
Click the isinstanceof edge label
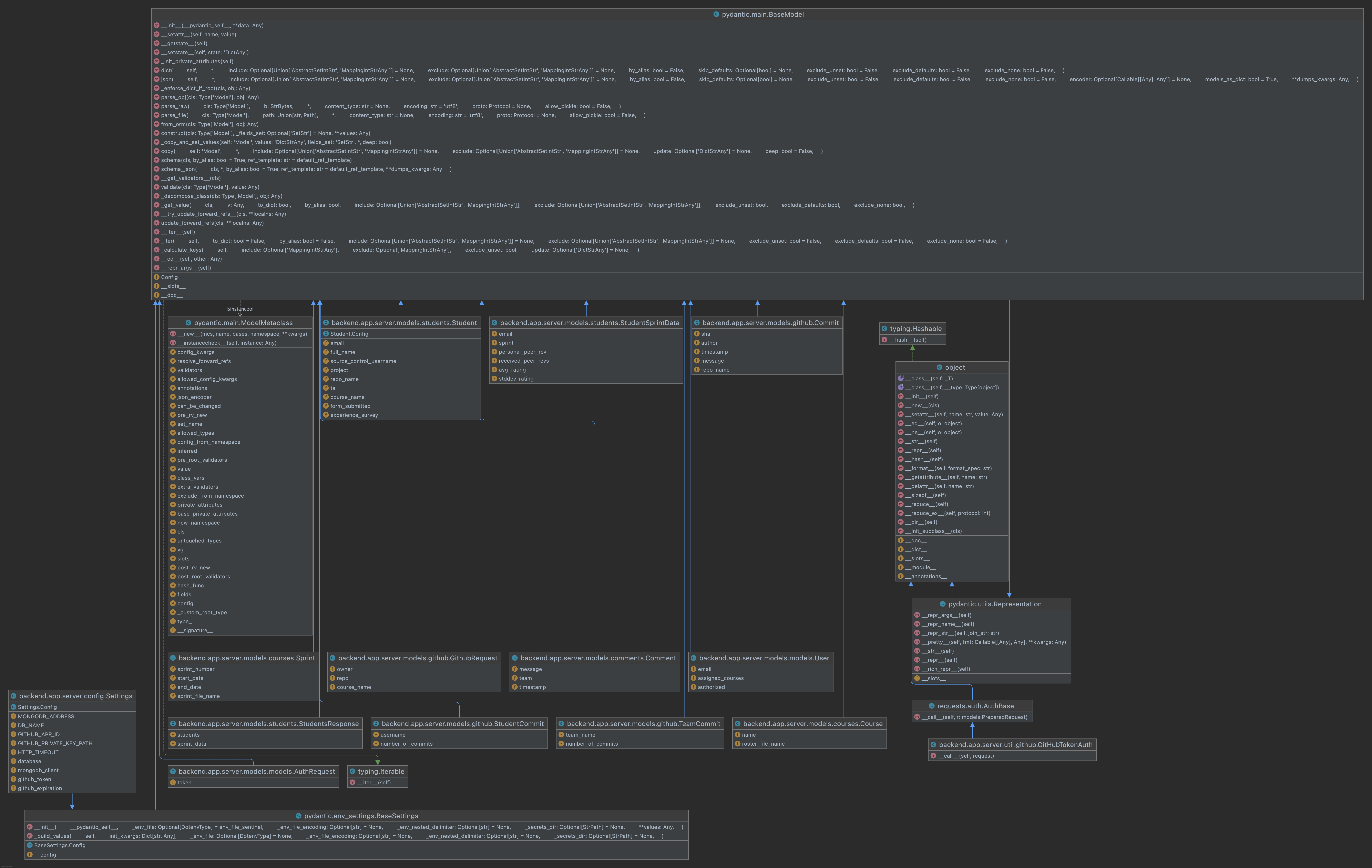240,309
